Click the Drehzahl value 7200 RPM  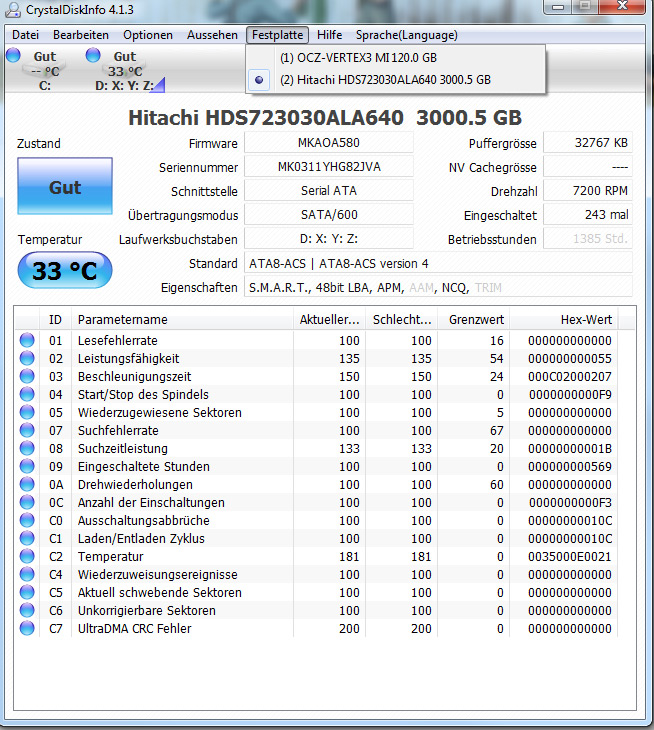click(x=588, y=190)
